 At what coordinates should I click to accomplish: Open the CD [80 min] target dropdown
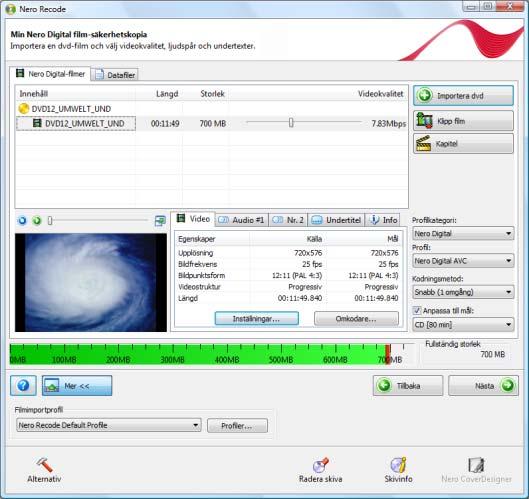coord(463,325)
